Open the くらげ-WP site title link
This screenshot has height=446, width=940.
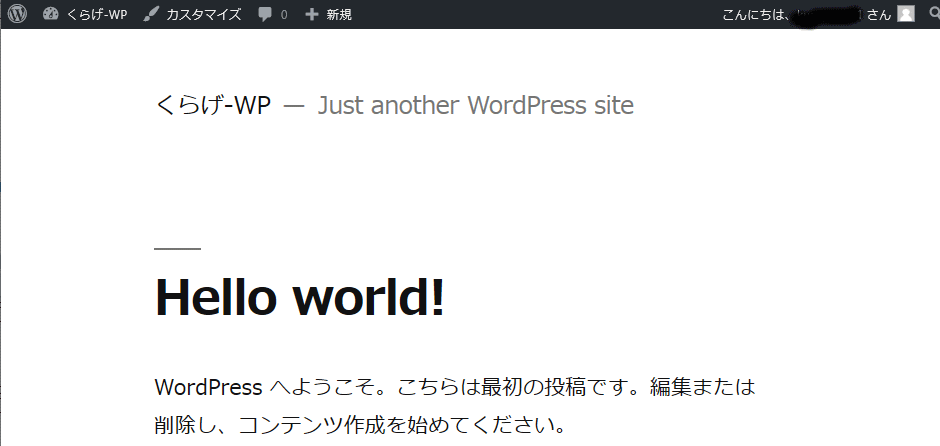tap(213, 106)
